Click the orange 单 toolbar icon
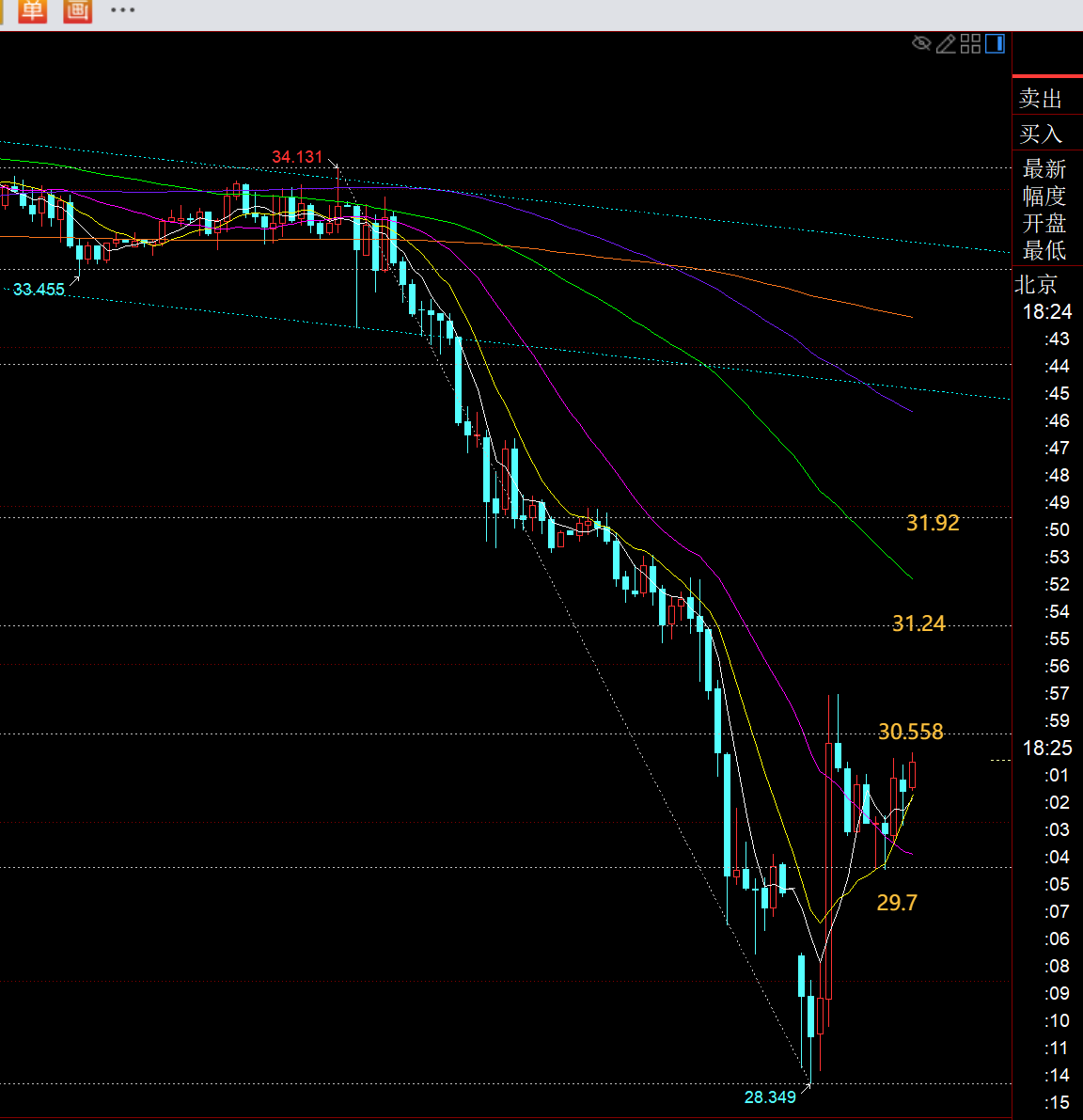Viewport: 1083px width, 1120px height. pyautogui.click(x=32, y=11)
